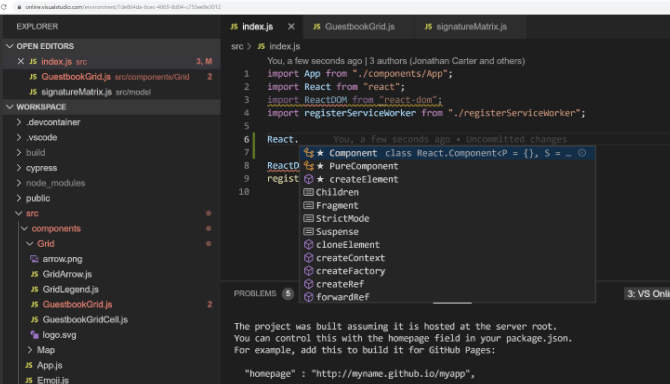Place the cursor on line 6 after React.

(x=299, y=140)
